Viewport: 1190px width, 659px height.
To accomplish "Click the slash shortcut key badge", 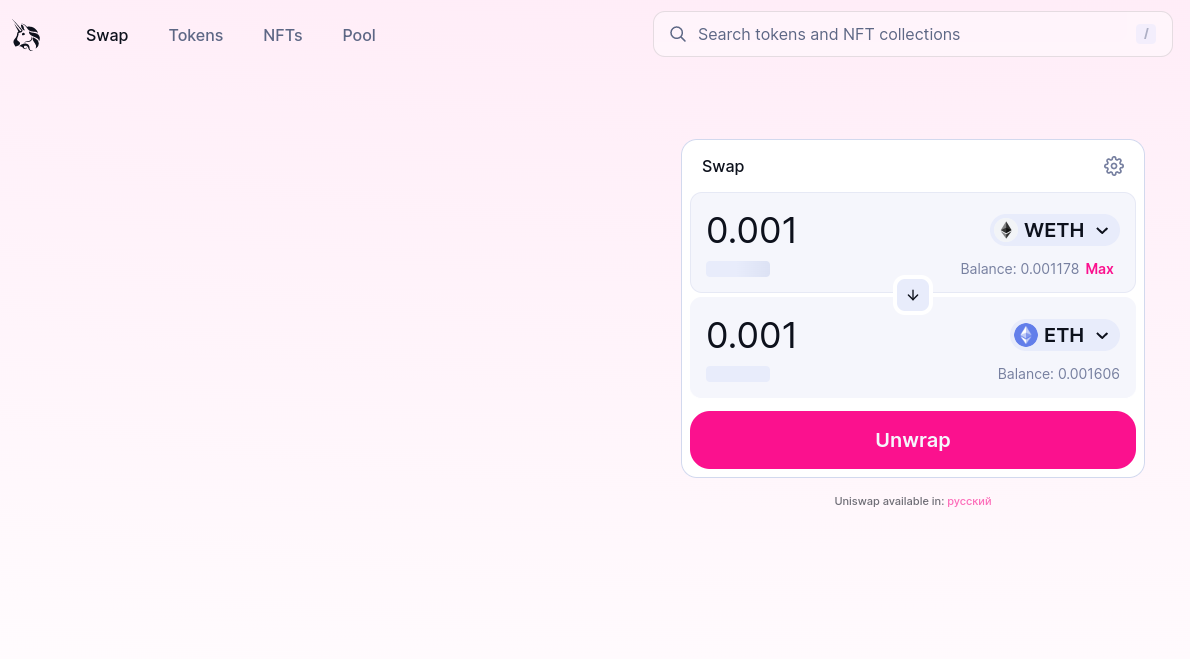I will (x=1146, y=34).
